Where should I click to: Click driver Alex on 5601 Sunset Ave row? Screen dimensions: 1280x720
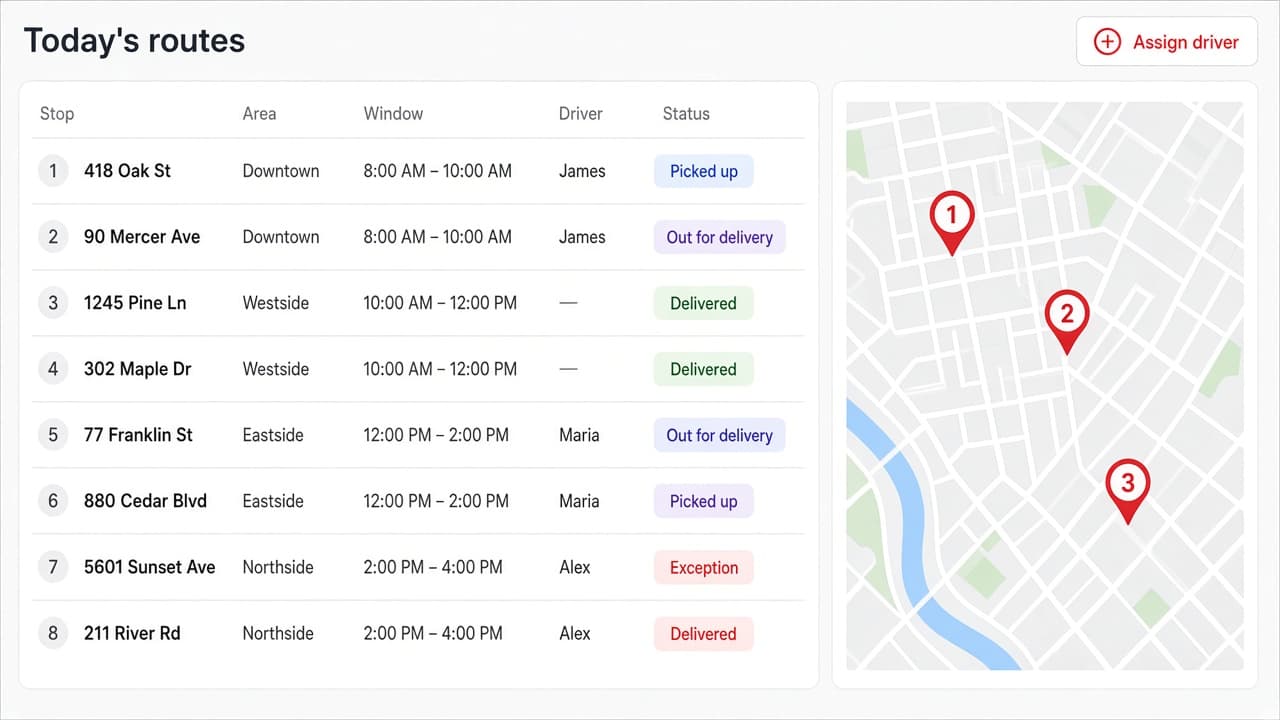[x=575, y=567]
